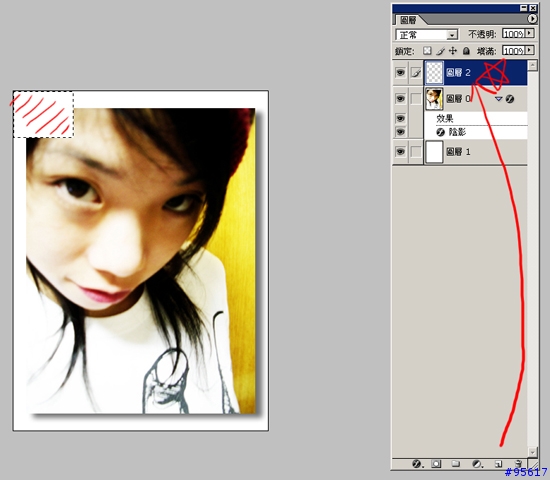Click the layer style icon on 圖層 0

pyautogui.click(x=510, y=99)
